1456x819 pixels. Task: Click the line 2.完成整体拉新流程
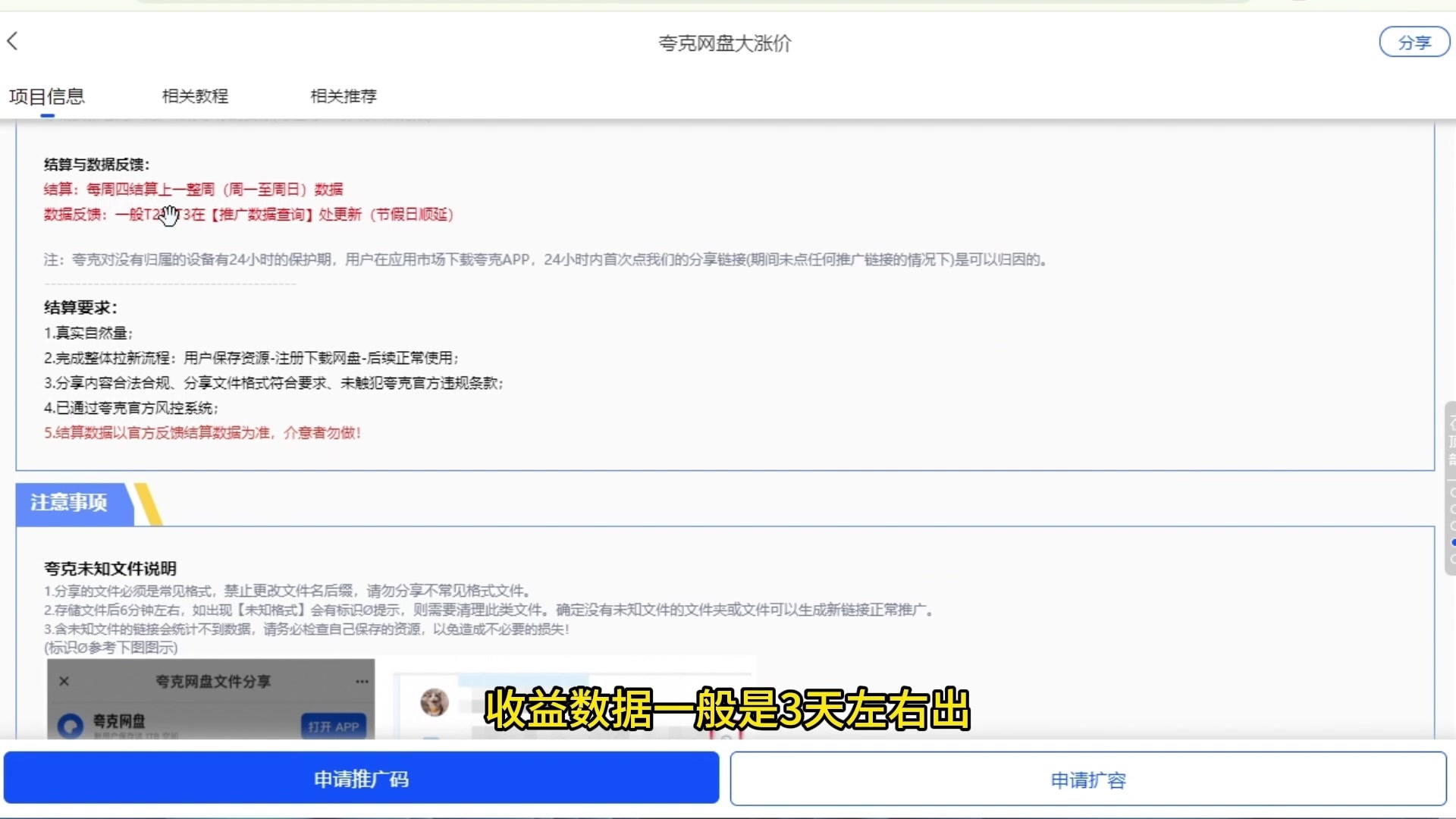pos(251,358)
